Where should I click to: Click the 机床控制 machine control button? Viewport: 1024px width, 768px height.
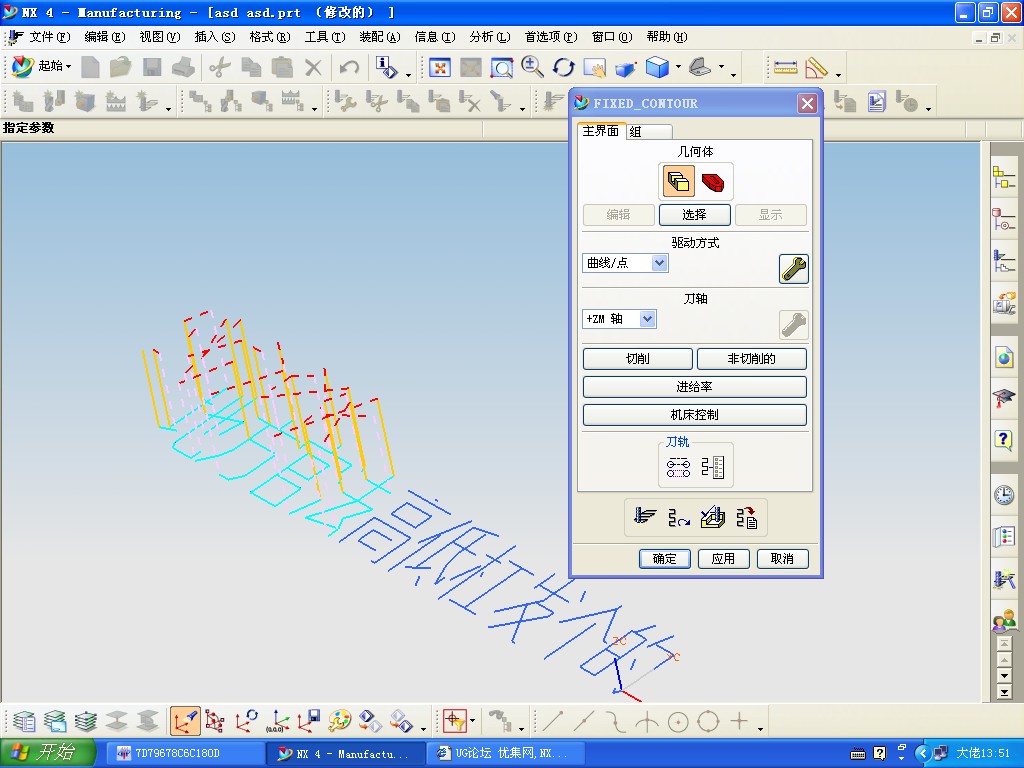(x=694, y=415)
